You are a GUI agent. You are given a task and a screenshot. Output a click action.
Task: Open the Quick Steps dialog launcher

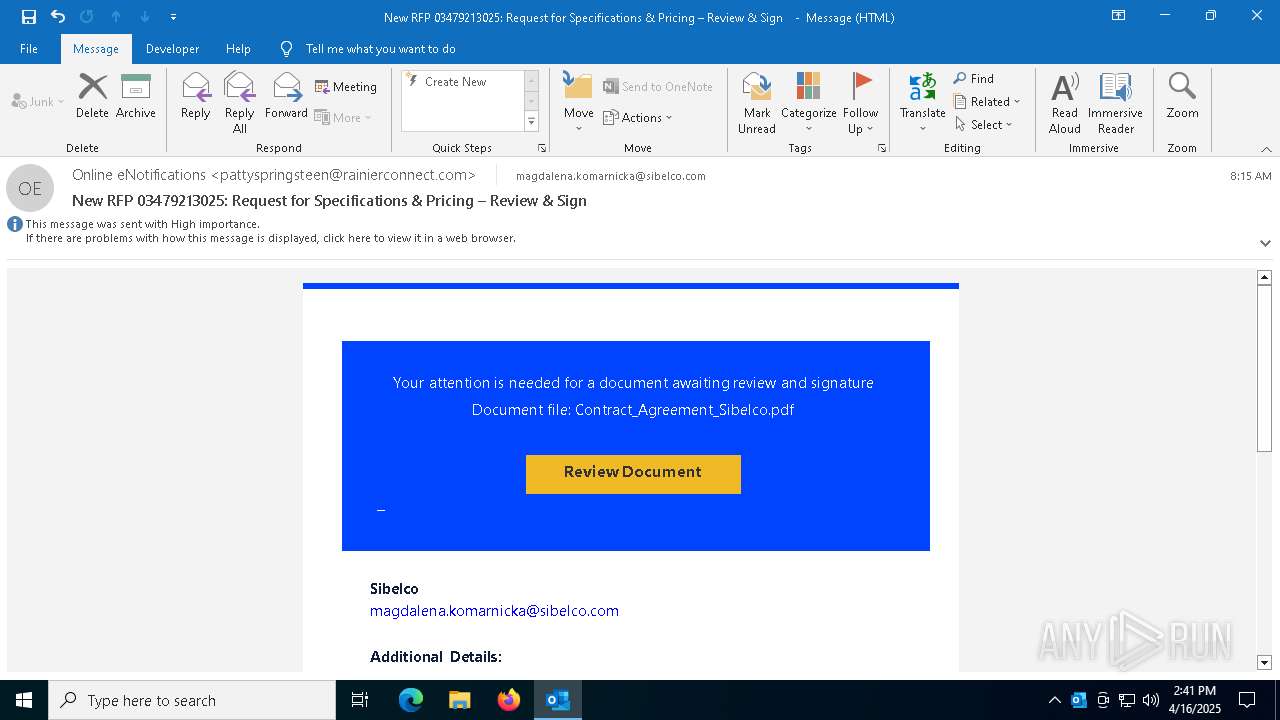click(x=542, y=148)
